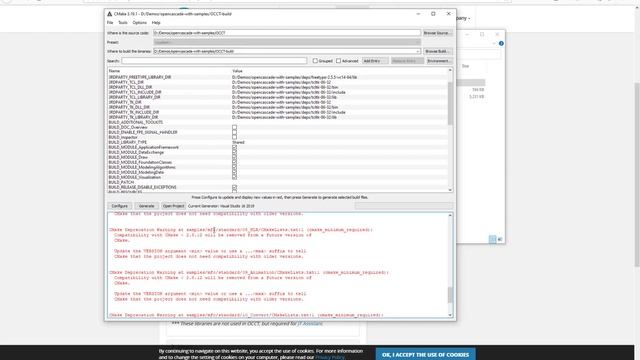Open the File menu
640x360 pixels.
point(110,23)
